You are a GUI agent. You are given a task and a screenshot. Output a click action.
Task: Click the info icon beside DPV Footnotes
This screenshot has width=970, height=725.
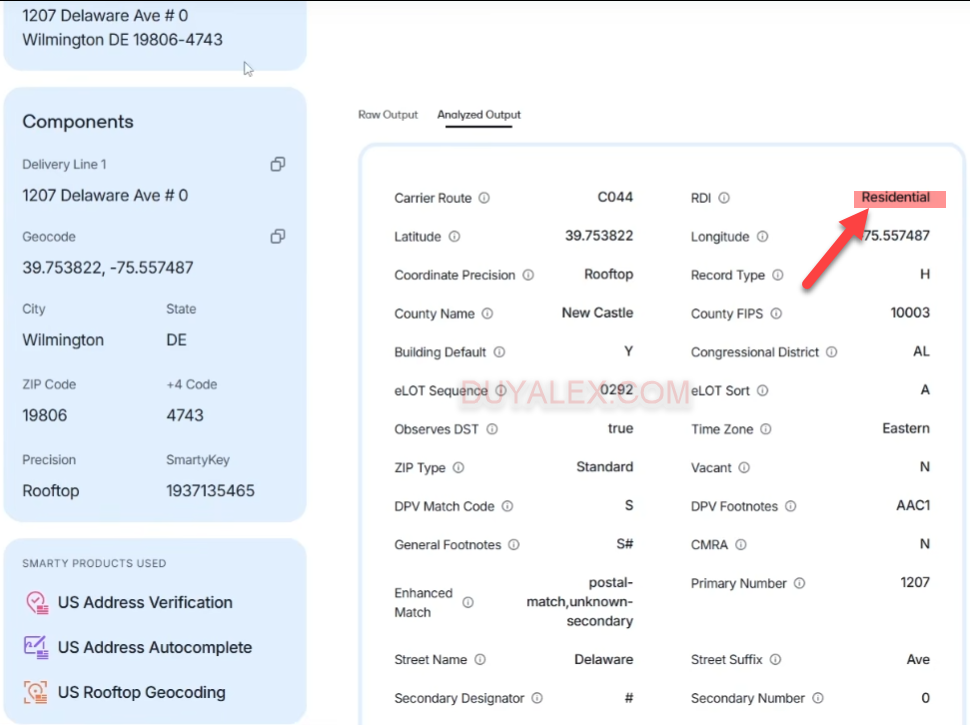click(790, 507)
